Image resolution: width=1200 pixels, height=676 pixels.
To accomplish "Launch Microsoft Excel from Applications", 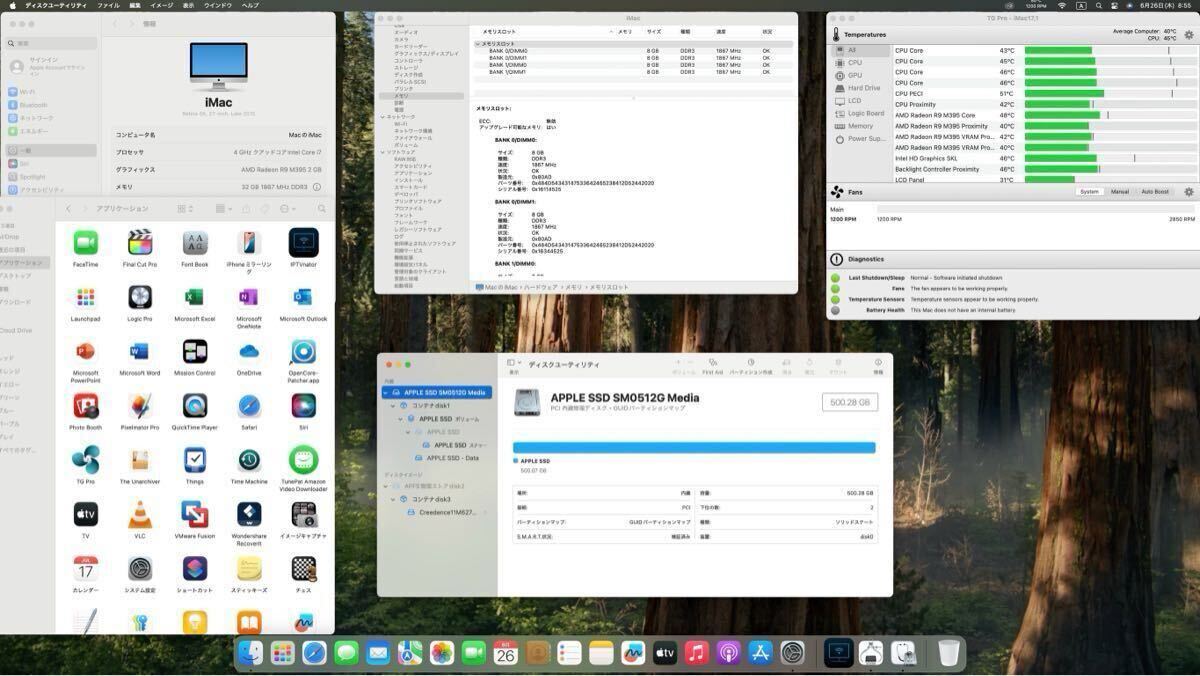I will click(x=195, y=297).
